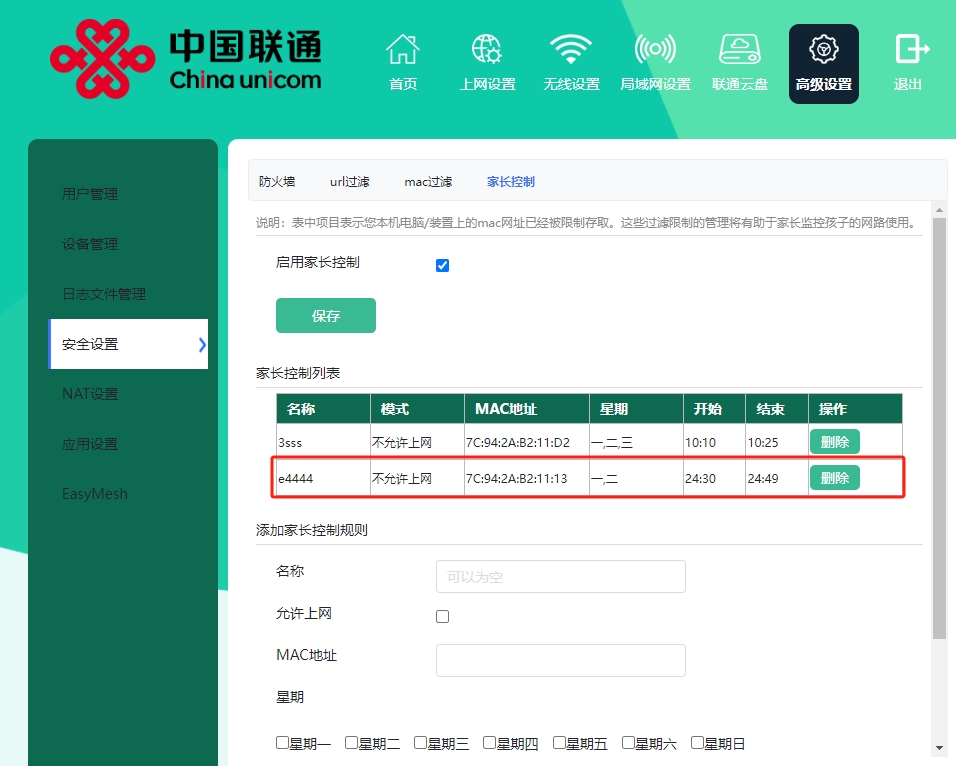Image resolution: width=956 pixels, height=766 pixels.
Task: Delete the e4444 rule
Action: pyautogui.click(x=835, y=478)
